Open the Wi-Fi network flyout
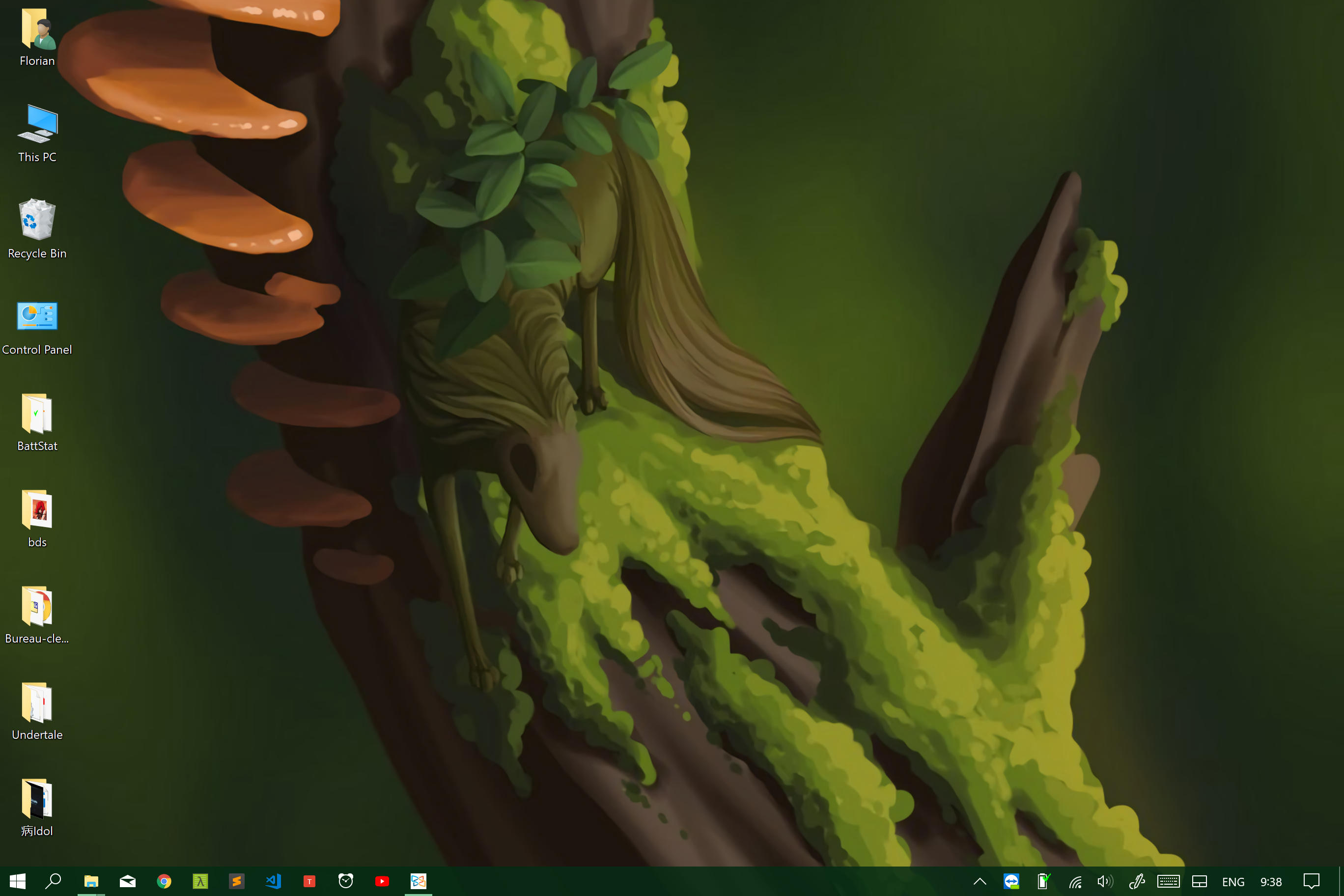This screenshot has height=896, width=1344. coord(1075,882)
